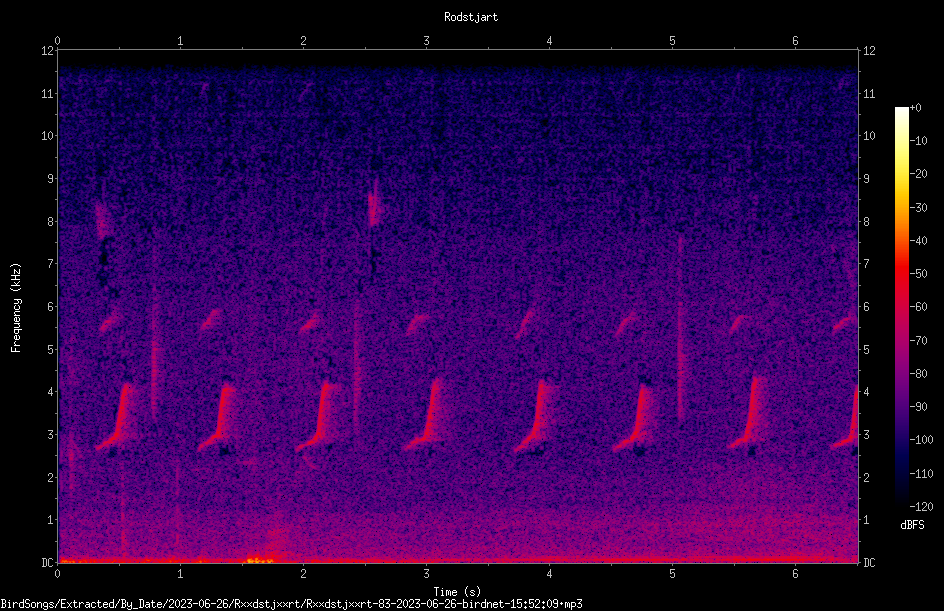Click "9" on the left frequency axis

[x=50, y=179]
